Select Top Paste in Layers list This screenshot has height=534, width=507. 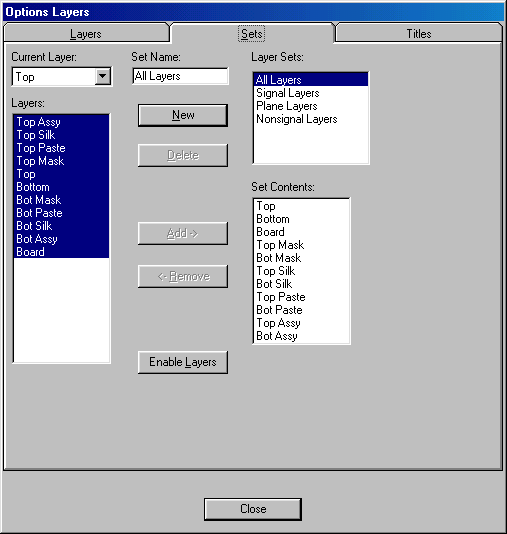61,147
